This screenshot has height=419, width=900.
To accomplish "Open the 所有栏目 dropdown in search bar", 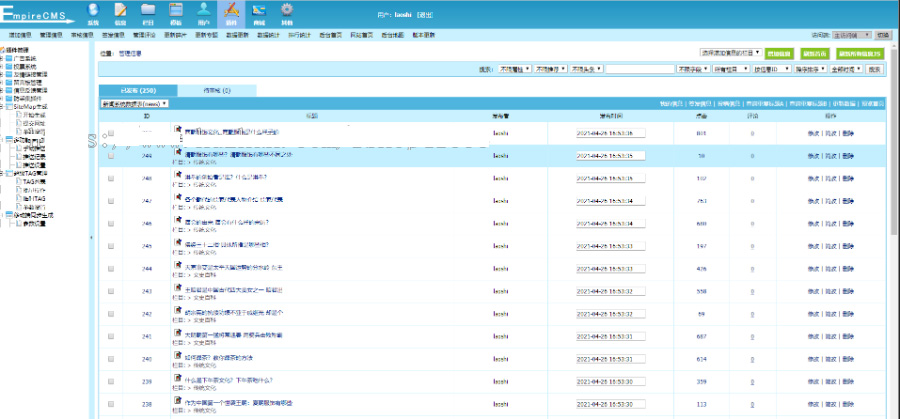I will (x=731, y=70).
